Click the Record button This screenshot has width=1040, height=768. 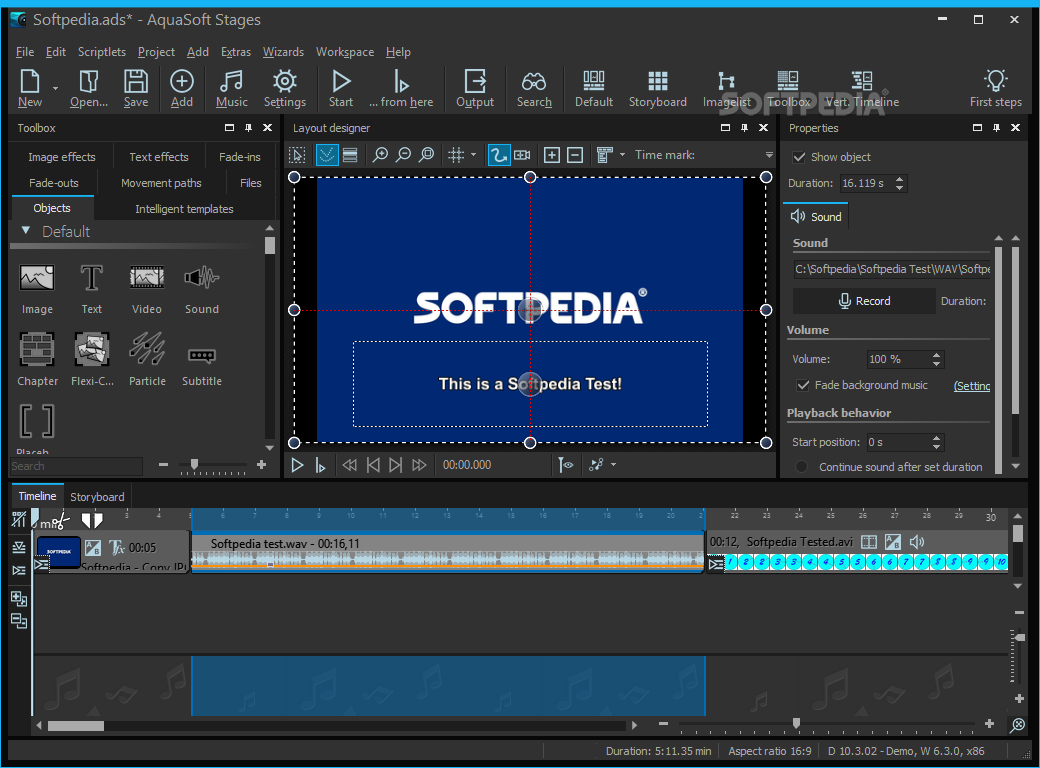[864, 301]
